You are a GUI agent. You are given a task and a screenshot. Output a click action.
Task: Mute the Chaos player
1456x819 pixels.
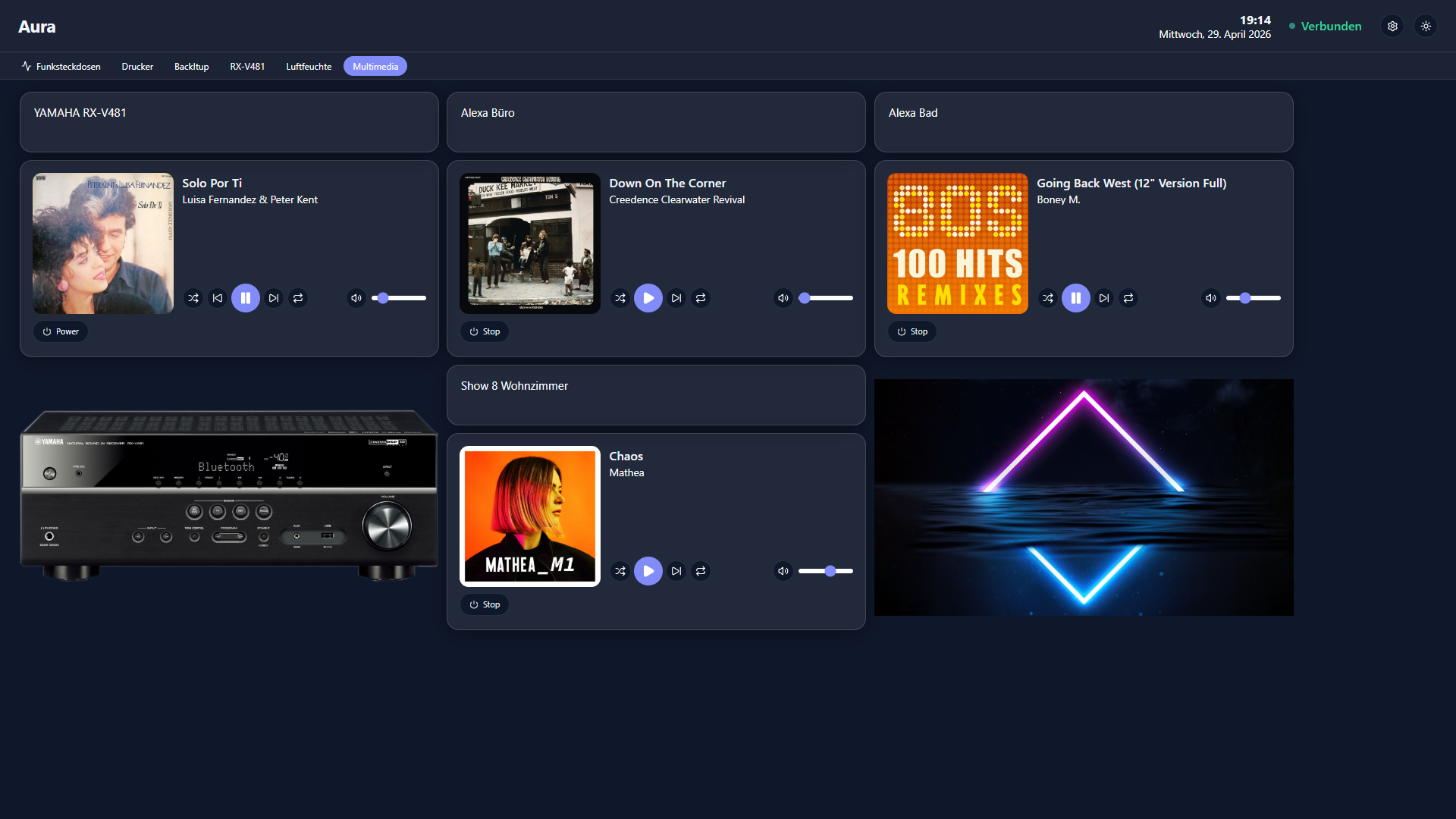783,571
